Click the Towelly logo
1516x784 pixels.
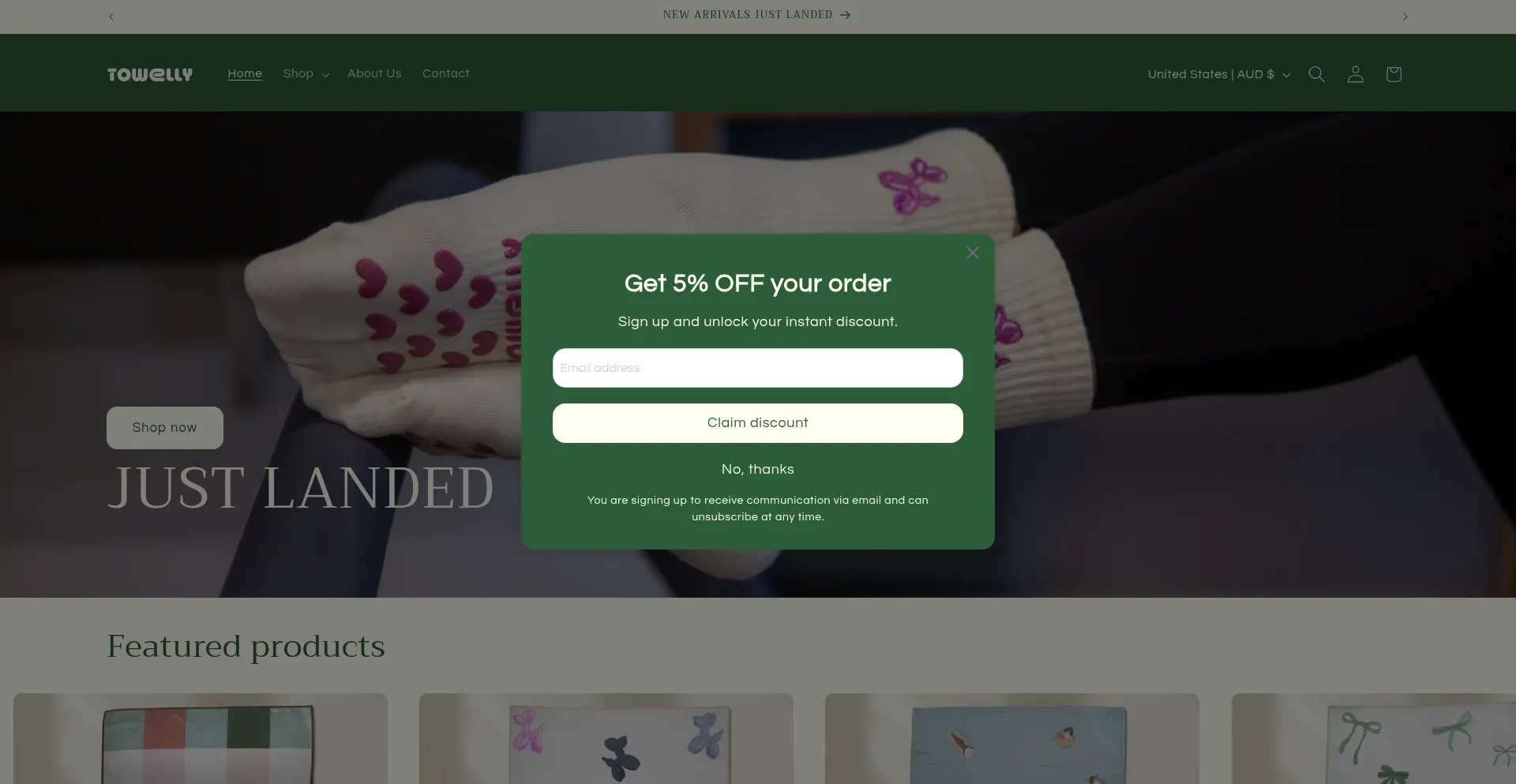coord(150,74)
